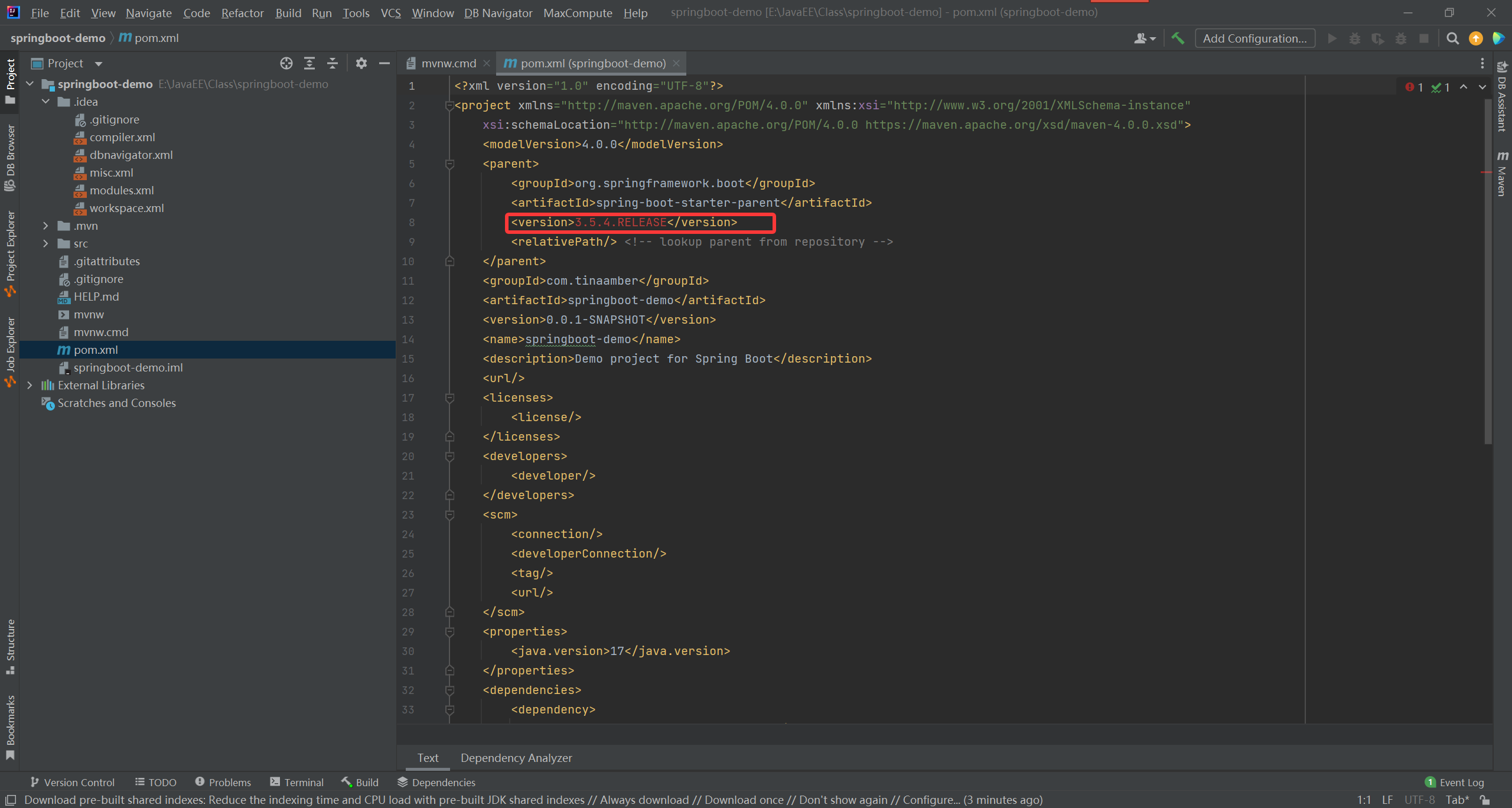1512x808 pixels.
Task: Switch to mvnw.cmd editor tab
Action: pos(448,63)
